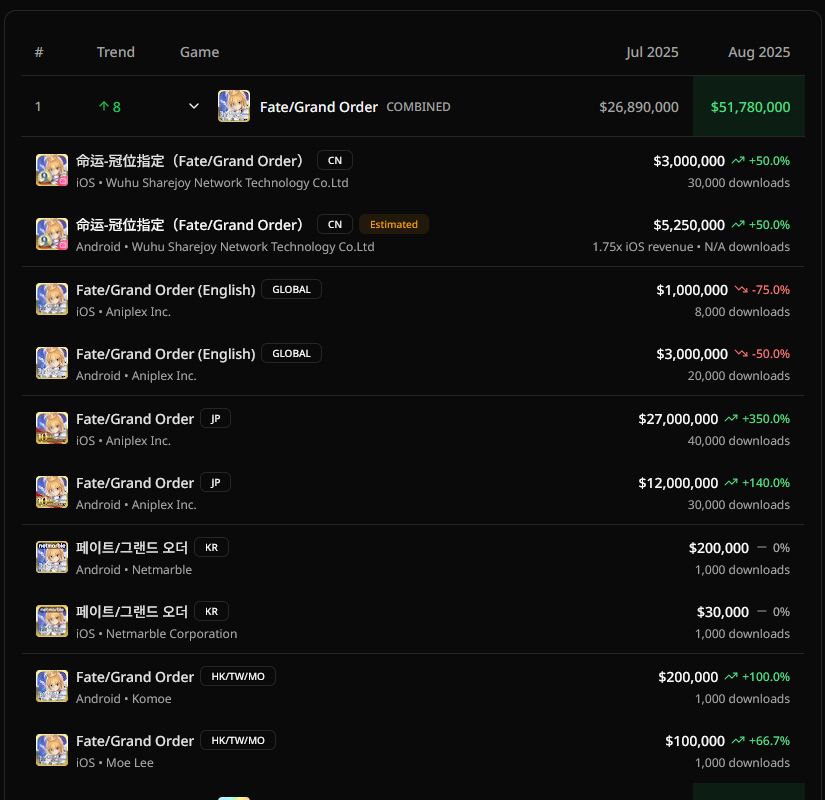Open the Moe Lee iOS app icon

pos(52,750)
